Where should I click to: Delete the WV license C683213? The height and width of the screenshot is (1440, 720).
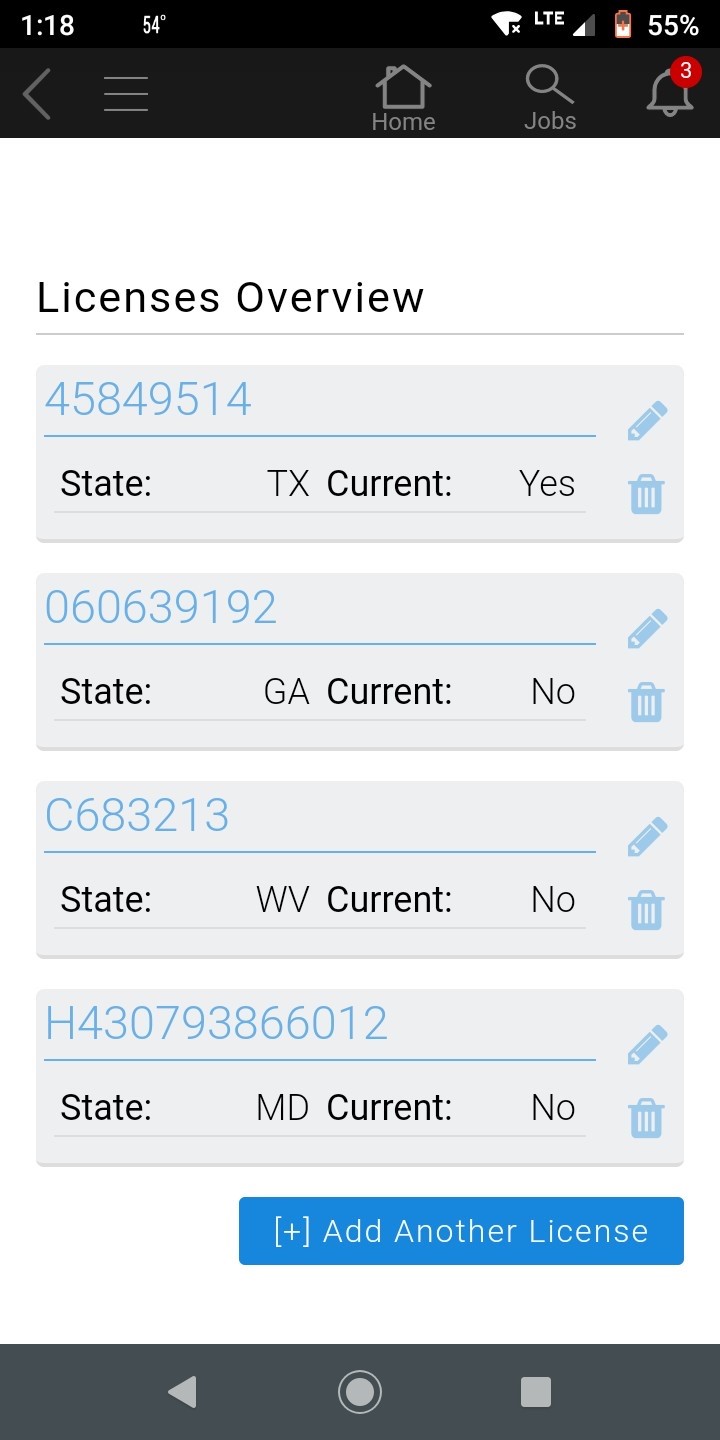(x=646, y=910)
